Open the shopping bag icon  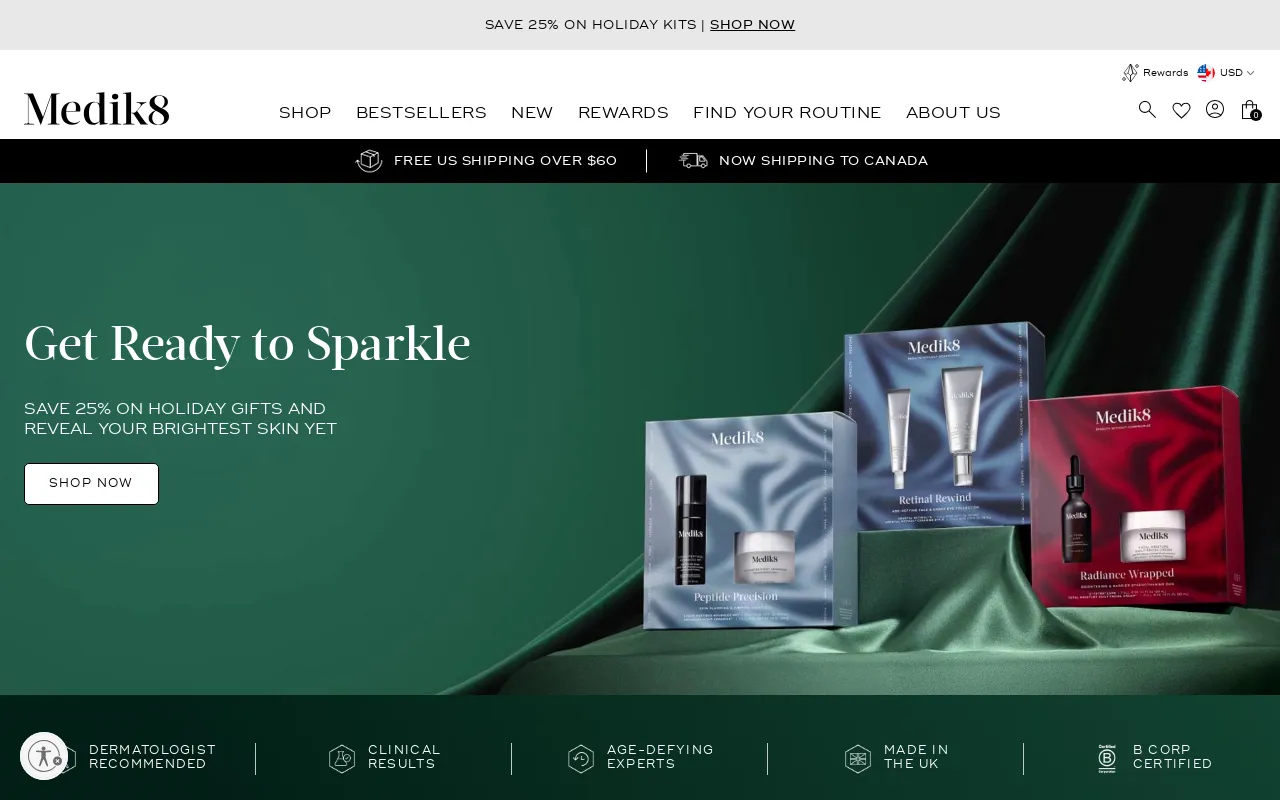click(1250, 110)
